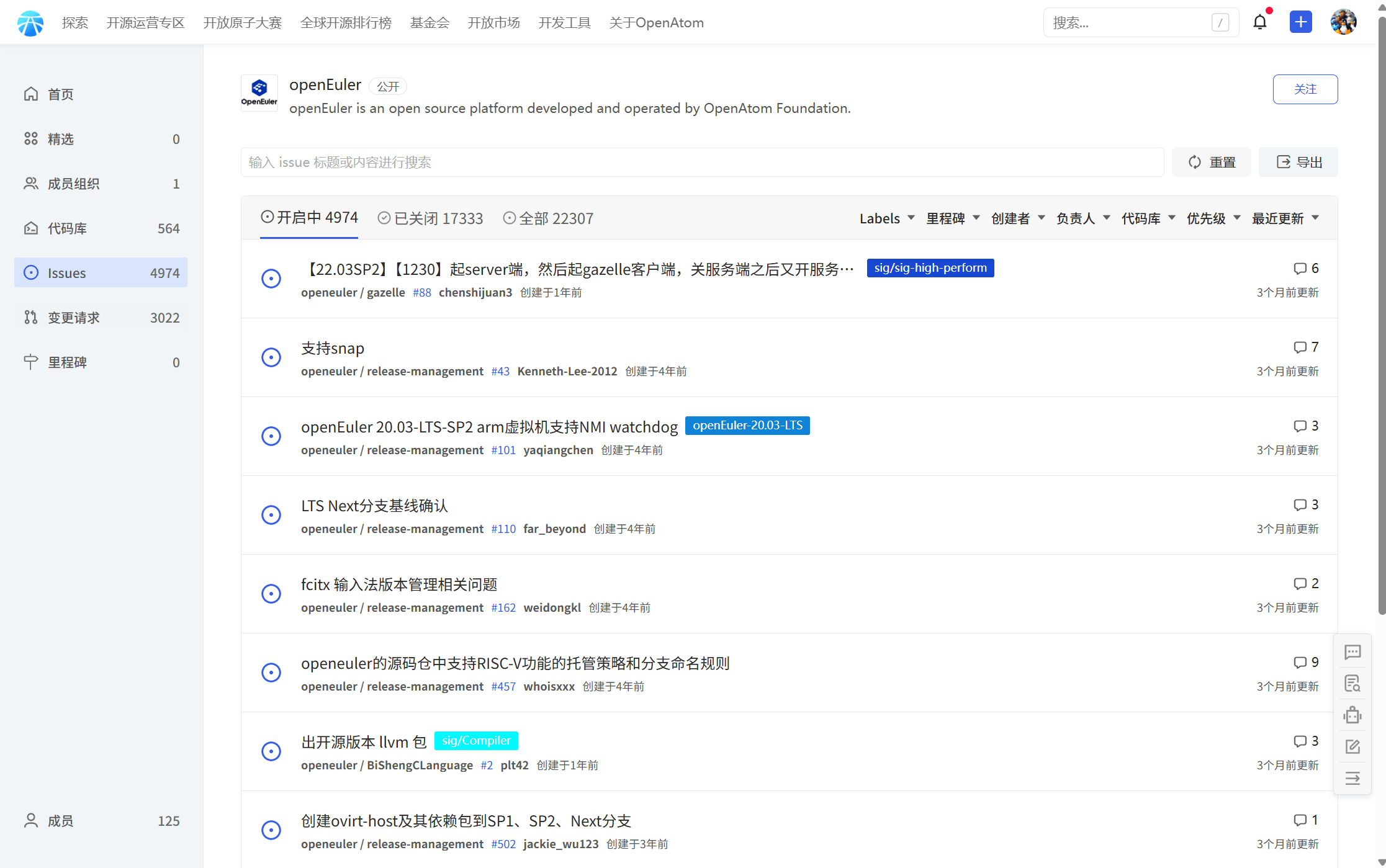Image resolution: width=1386 pixels, height=868 pixels.
Task: Open 开放市场 in top navigation
Action: coord(494,23)
